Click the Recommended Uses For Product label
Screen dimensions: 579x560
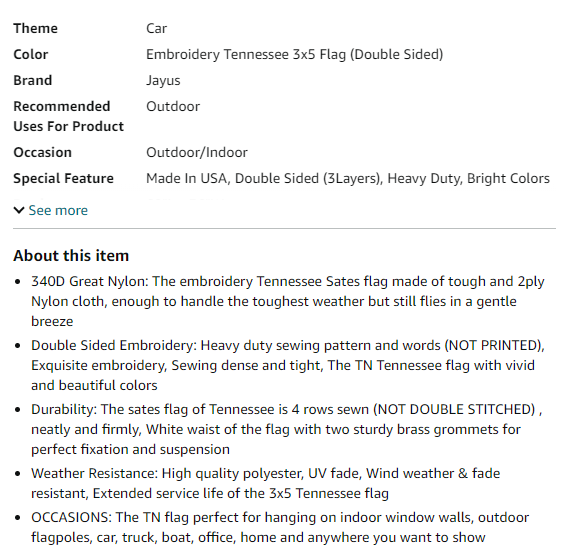(x=69, y=116)
